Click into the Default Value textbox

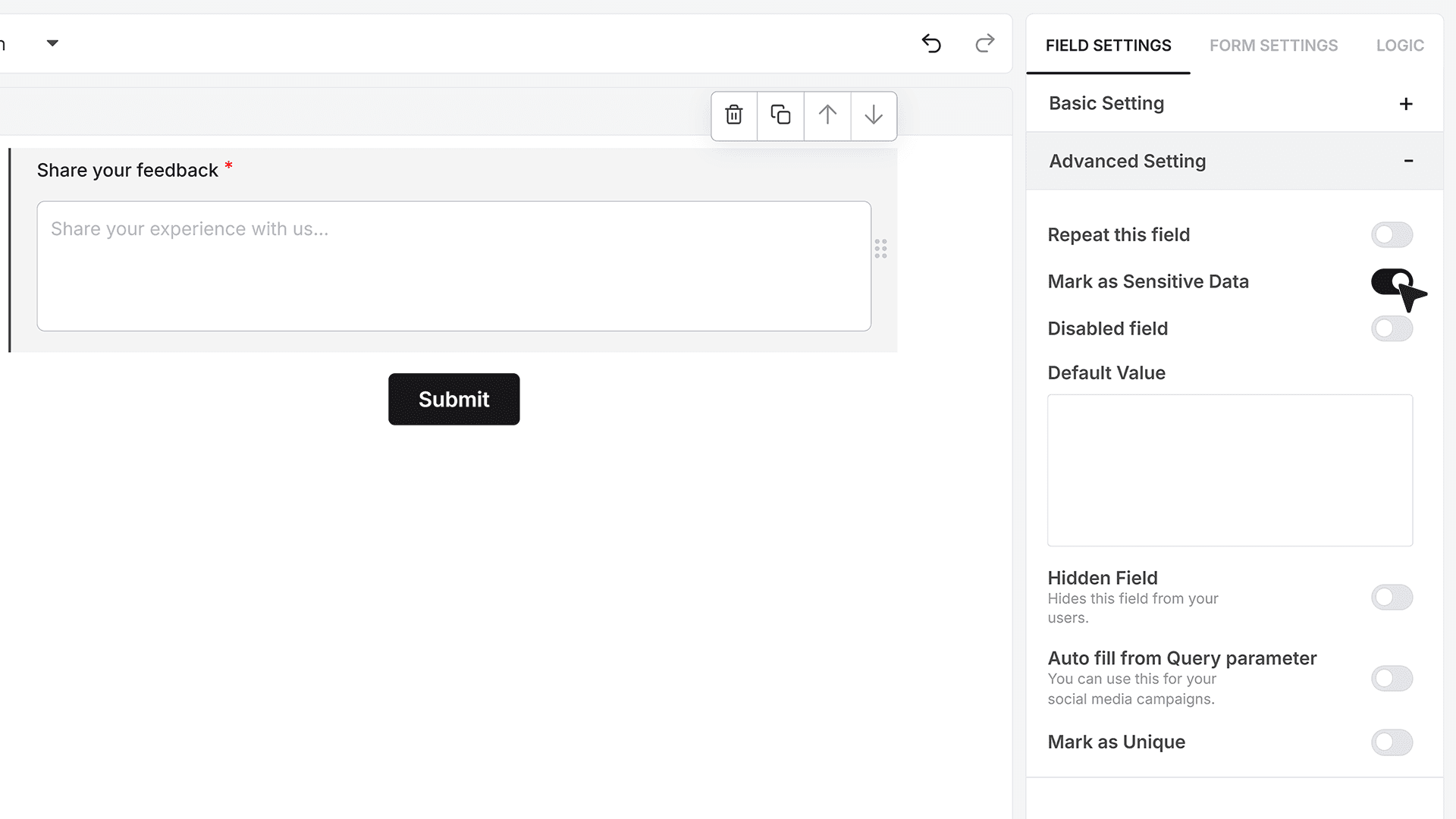[1230, 470]
